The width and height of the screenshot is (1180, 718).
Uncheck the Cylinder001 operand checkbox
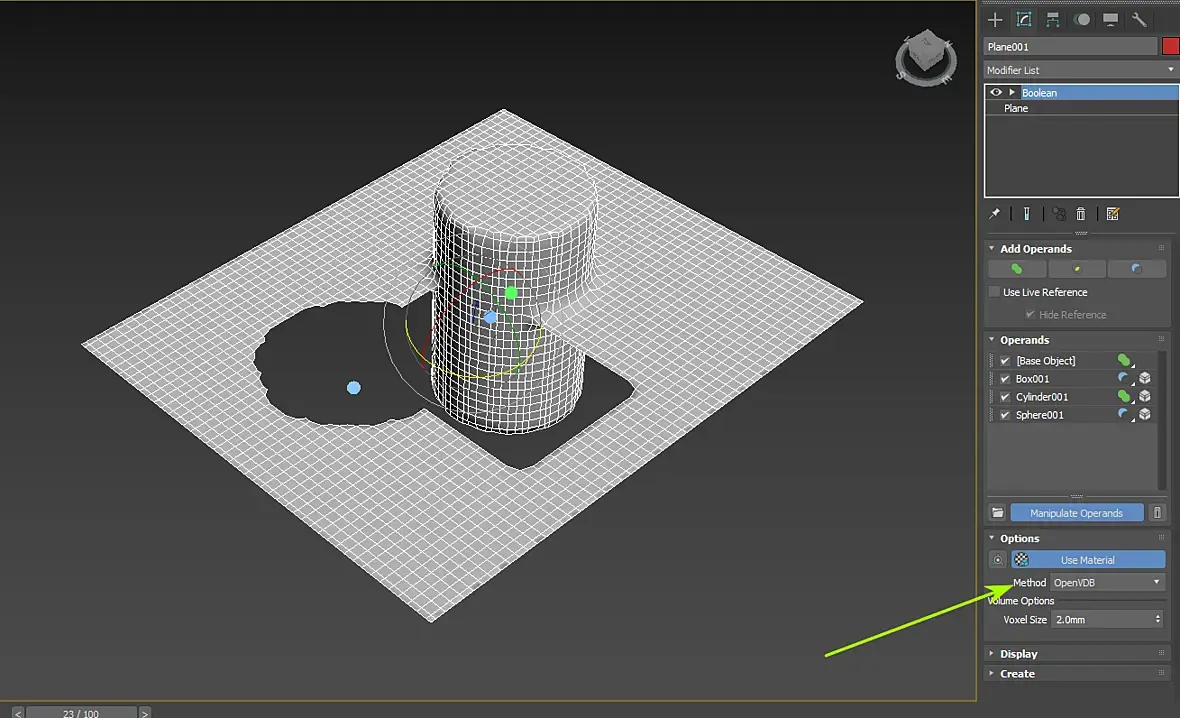[1005, 397]
